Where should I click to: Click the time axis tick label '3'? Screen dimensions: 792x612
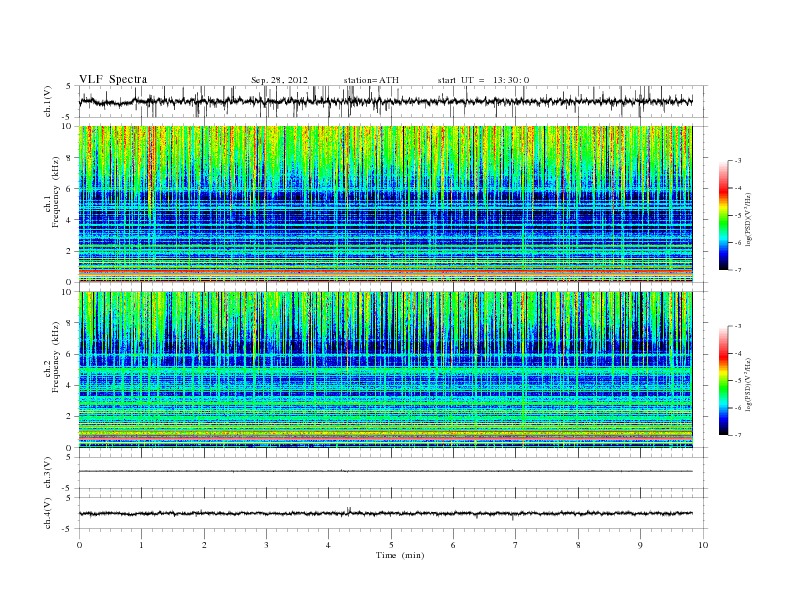pos(266,545)
